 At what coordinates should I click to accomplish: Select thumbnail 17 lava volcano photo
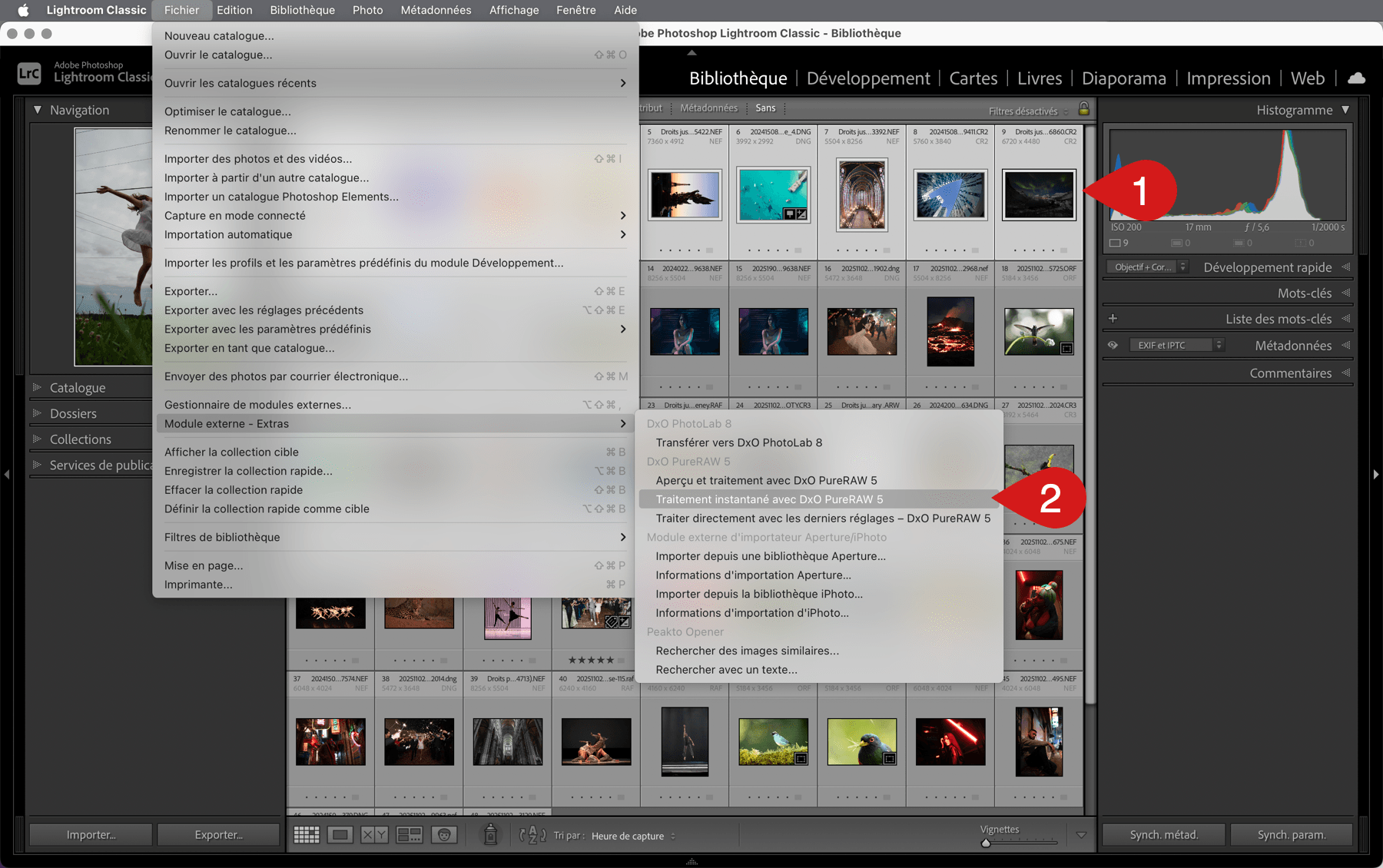(x=950, y=331)
